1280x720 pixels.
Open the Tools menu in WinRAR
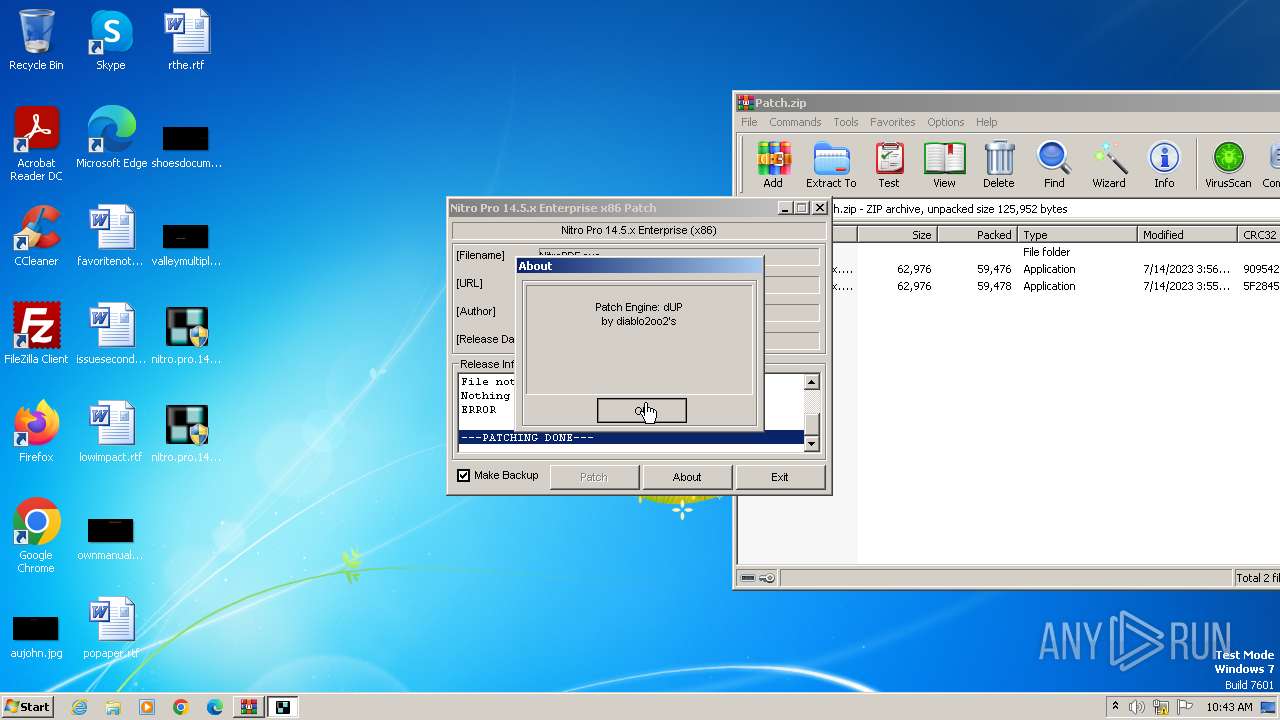(846, 122)
